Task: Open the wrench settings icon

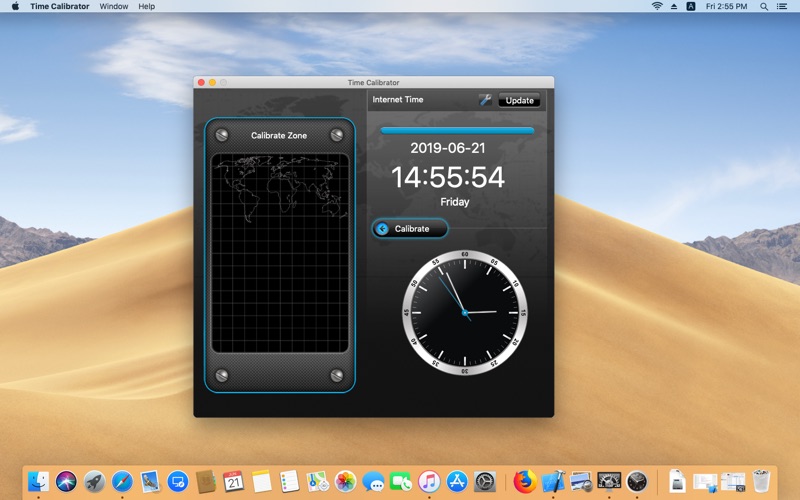Action: click(x=485, y=100)
